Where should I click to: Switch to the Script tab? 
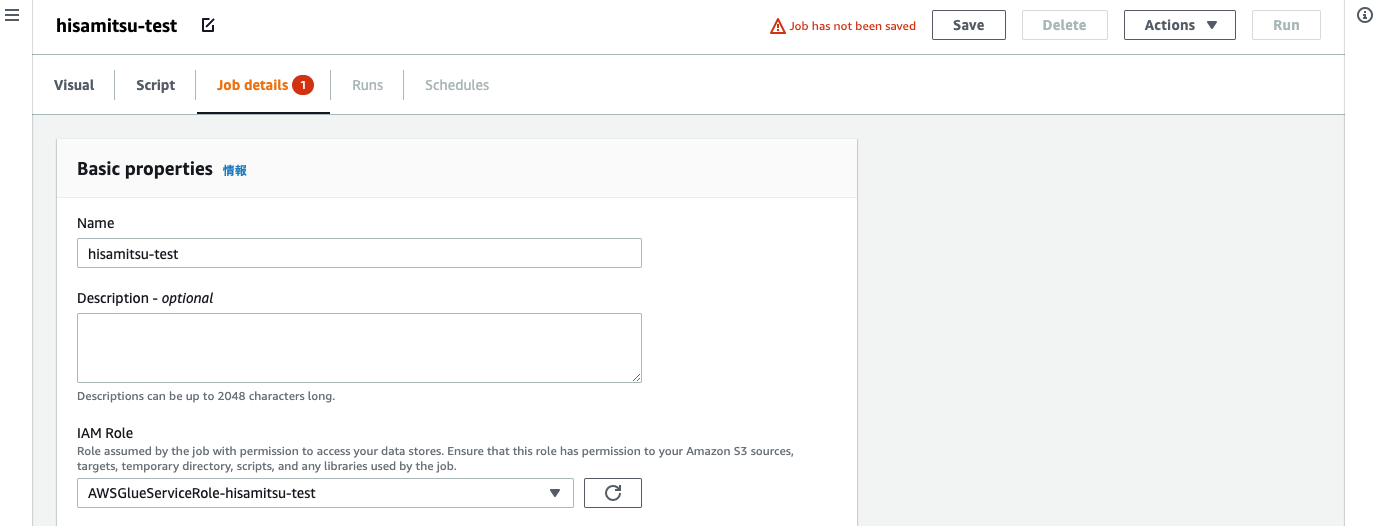click(x=156, y=85)
